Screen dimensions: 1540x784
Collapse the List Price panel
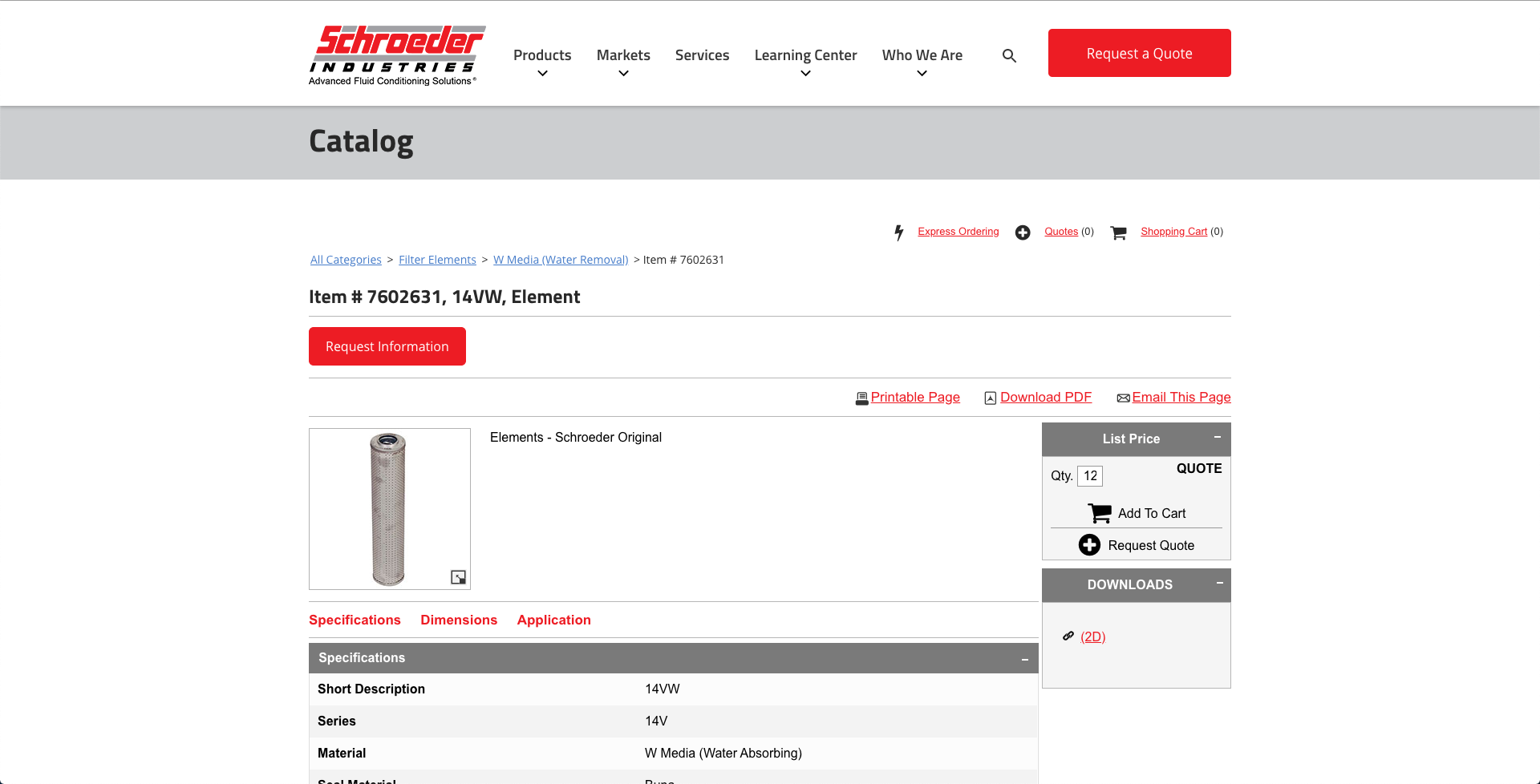point(1217,437)
